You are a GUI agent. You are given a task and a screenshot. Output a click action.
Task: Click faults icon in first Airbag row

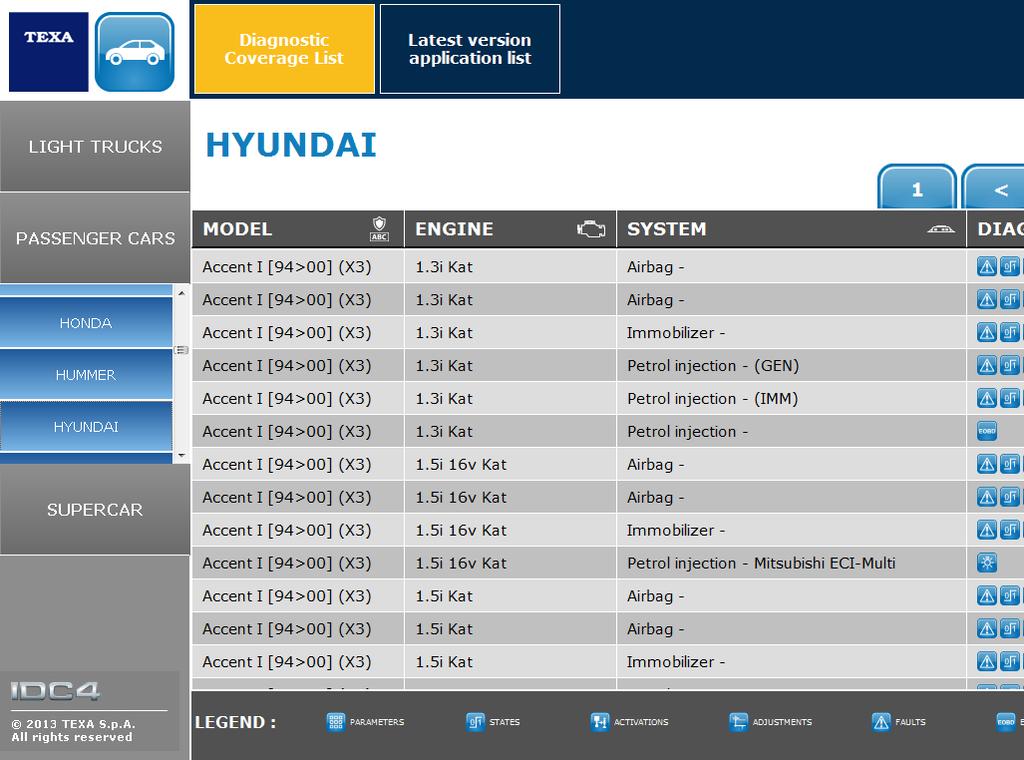986,266
